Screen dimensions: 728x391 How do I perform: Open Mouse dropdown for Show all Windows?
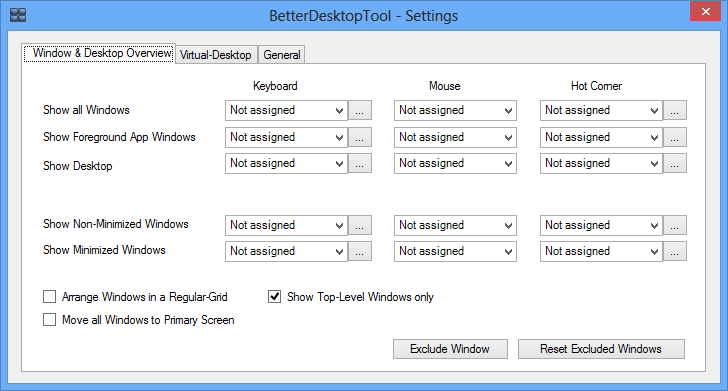[455, 111]
